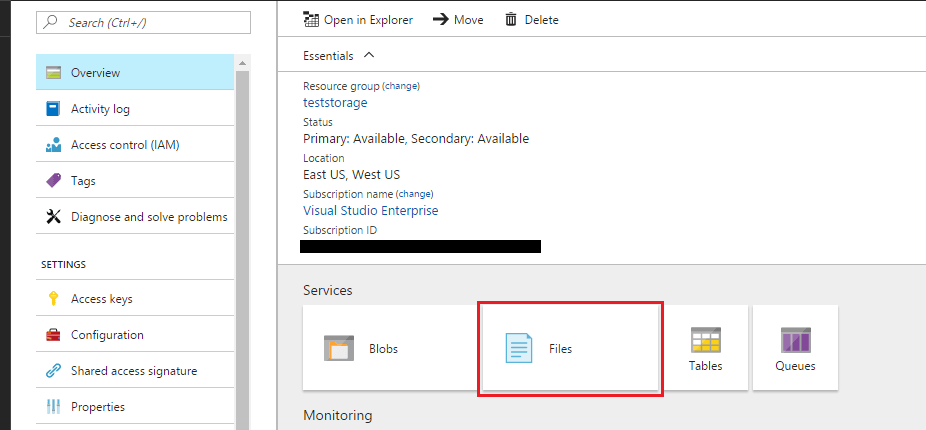Open the Tables service tile
Screen dimensions: 926x430
pos(706,348)
